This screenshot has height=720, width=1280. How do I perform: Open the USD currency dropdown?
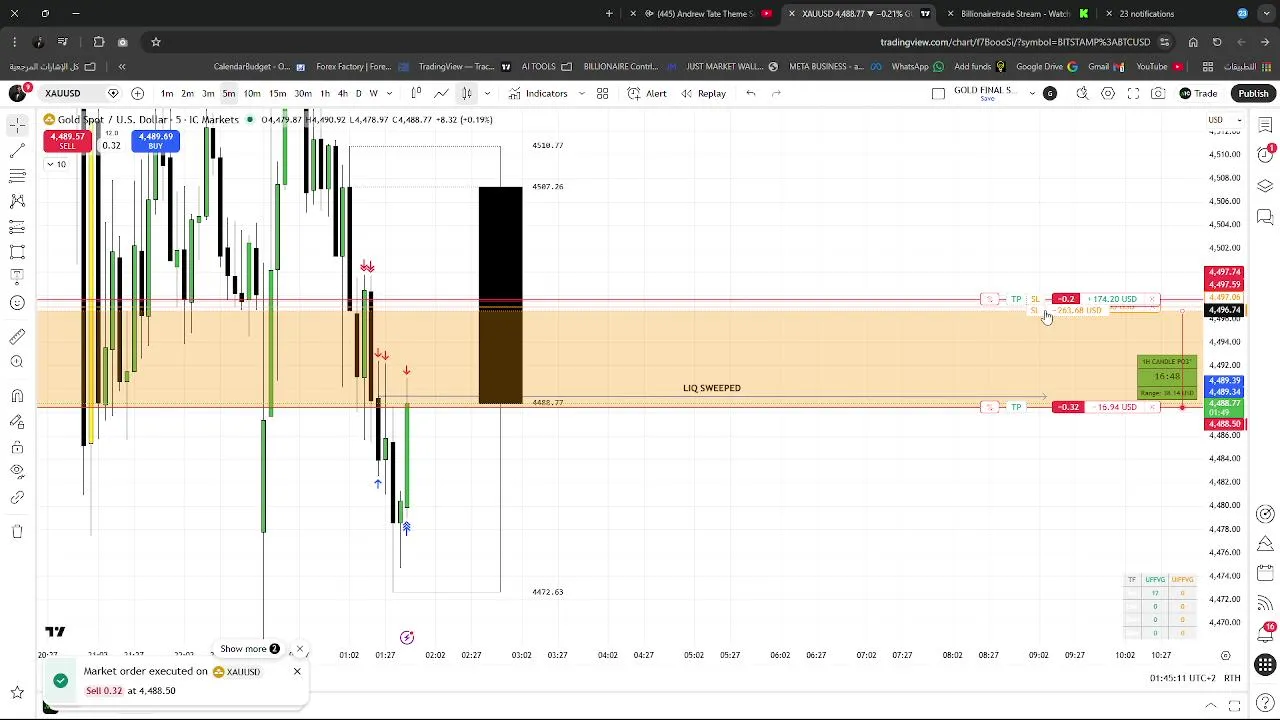pos(1223,120)
